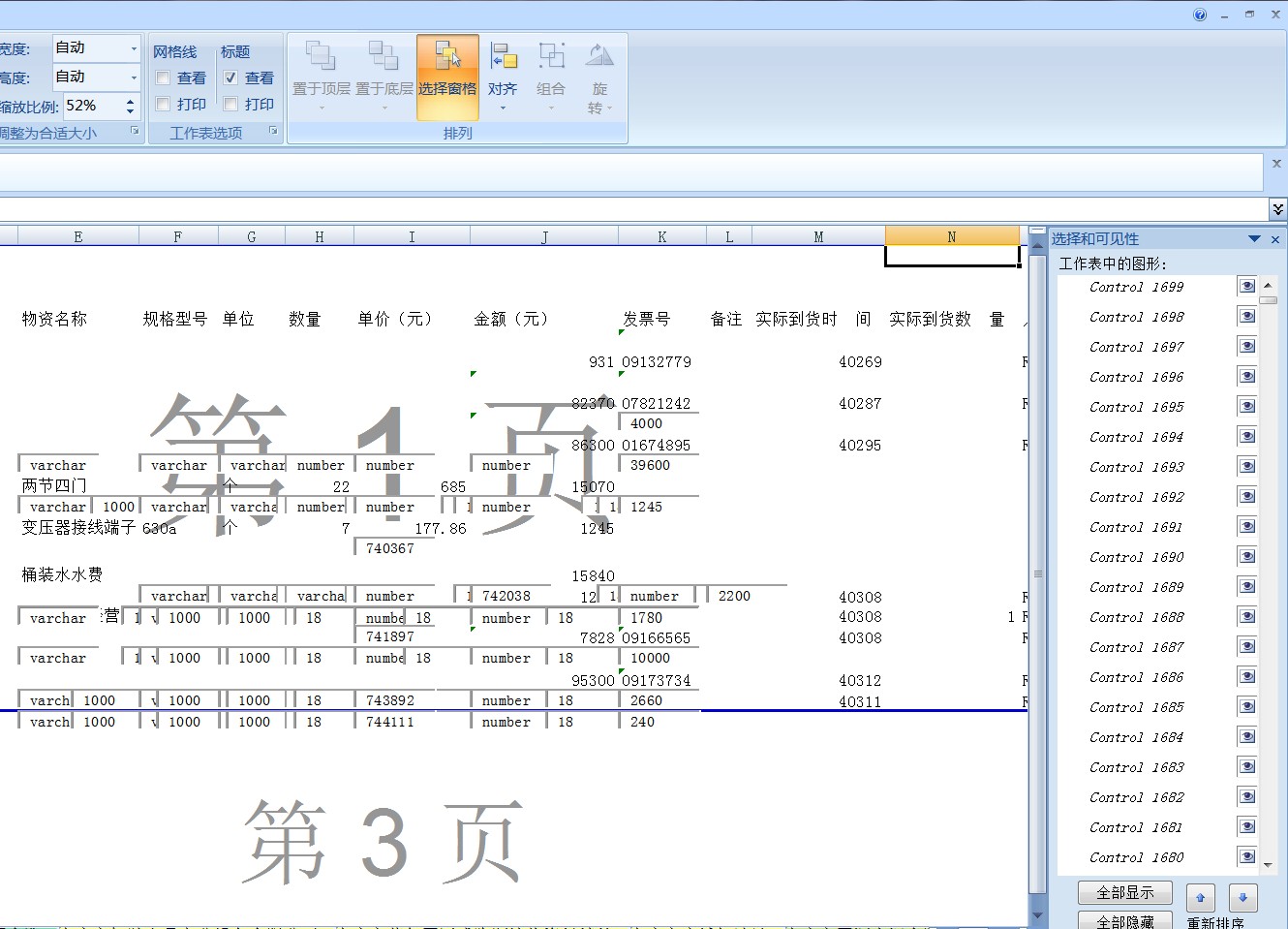Open the Help question mark icon
The width and height of the screenshot is (1288, 929).
[1200, 15]
